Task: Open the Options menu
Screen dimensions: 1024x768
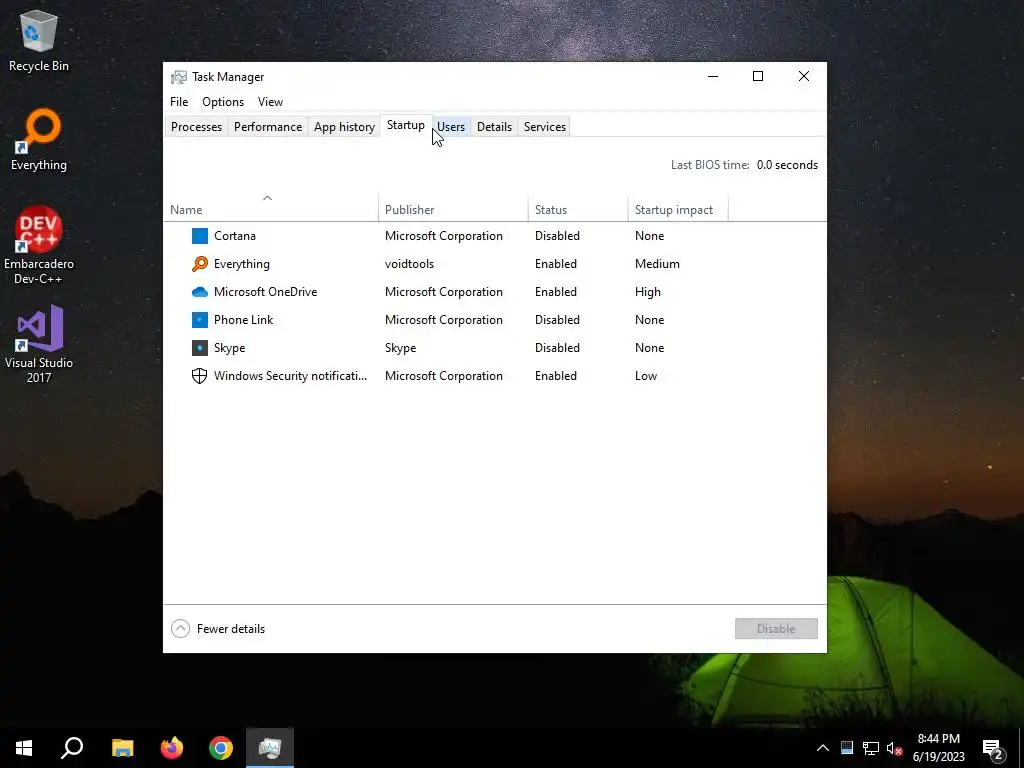Action: 223,102
